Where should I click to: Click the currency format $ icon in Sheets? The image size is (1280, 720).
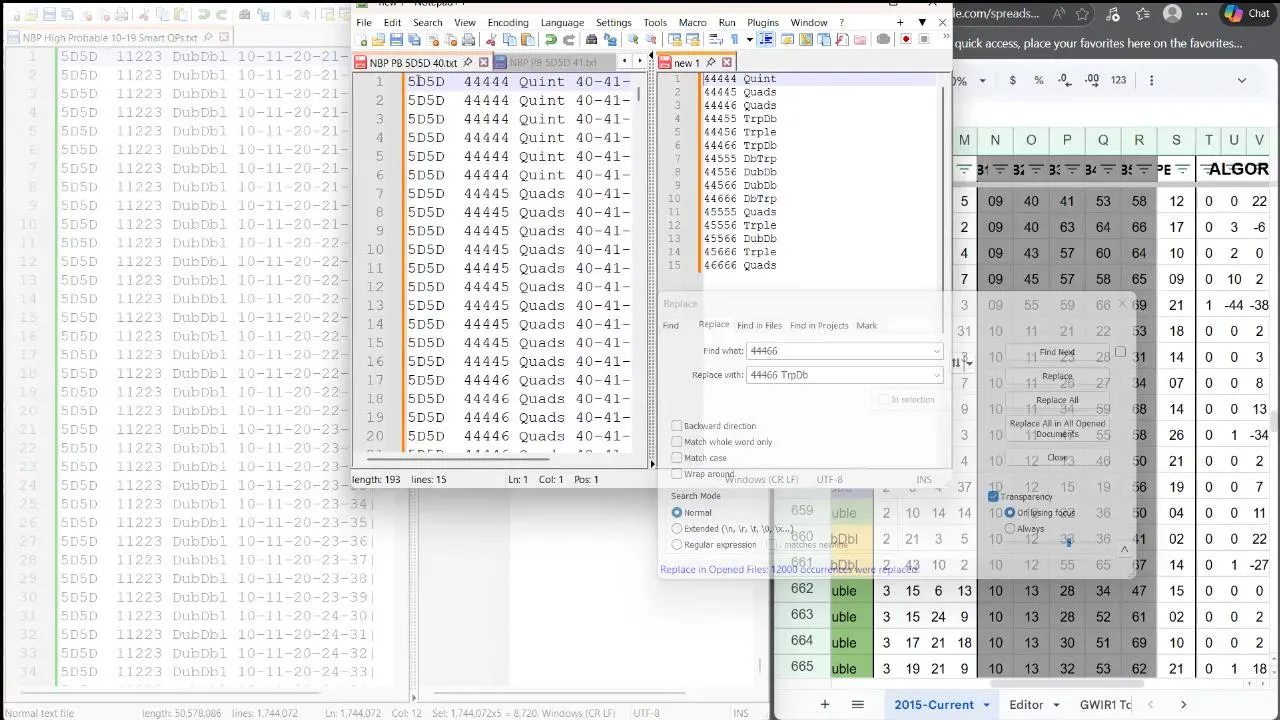pos(1012,80)
